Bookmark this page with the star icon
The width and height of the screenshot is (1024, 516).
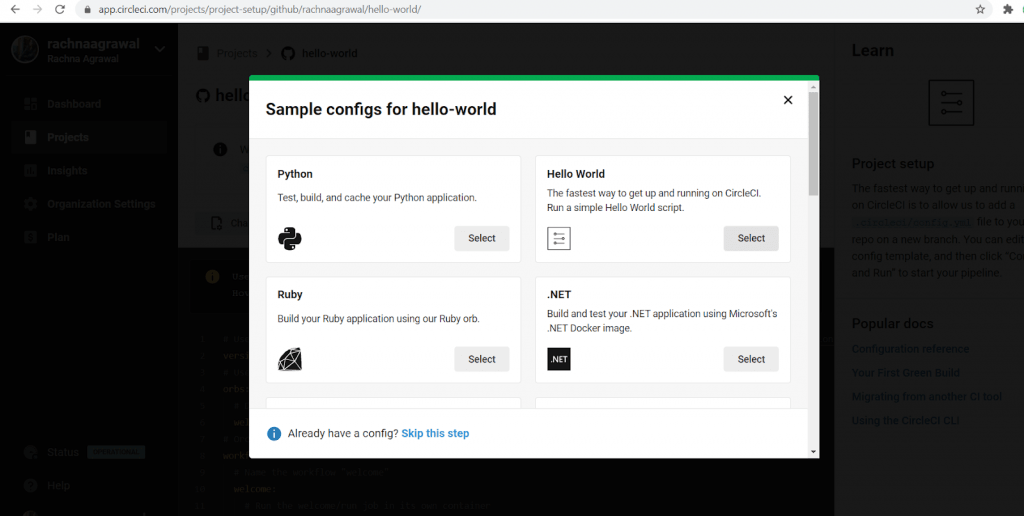click(x=980, y=9)
